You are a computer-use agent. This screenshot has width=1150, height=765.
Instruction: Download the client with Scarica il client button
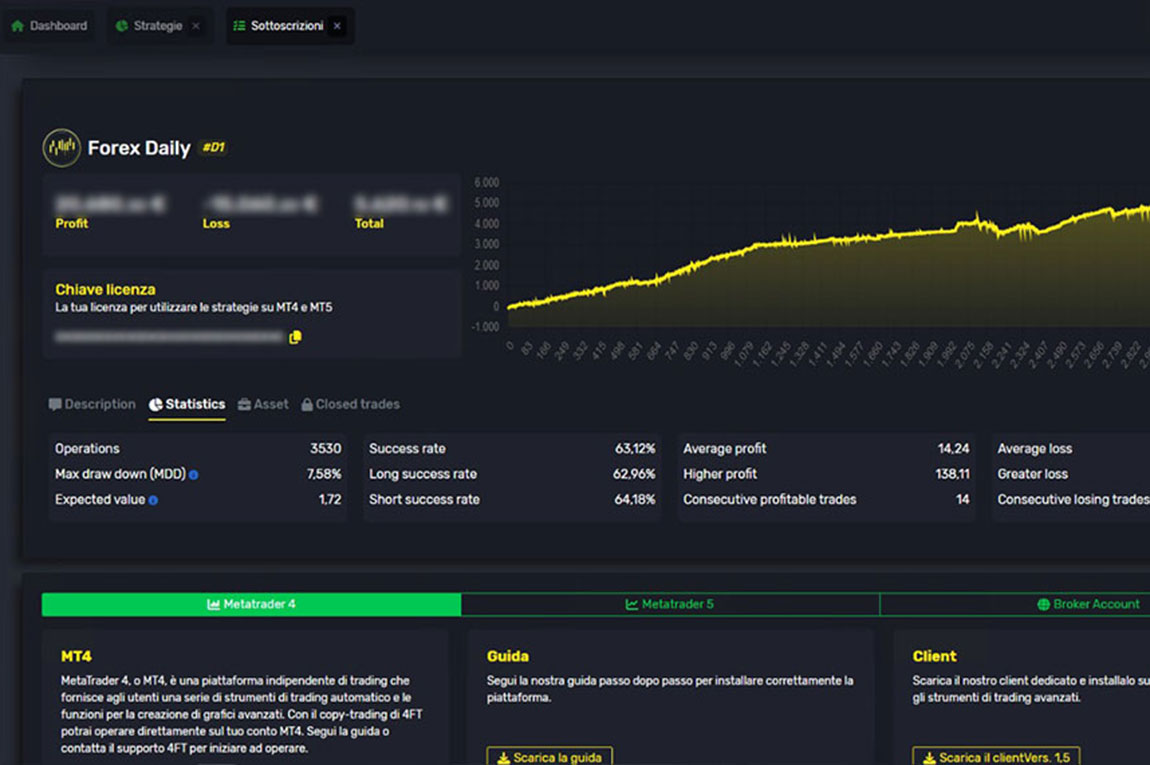pyautogui.click(x=995, y=757)
